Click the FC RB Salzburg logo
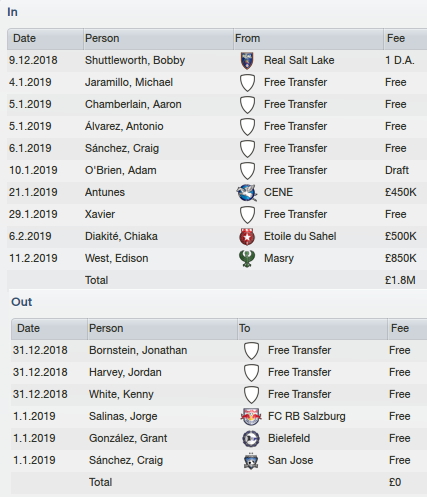427x497 pixels. 251,416
